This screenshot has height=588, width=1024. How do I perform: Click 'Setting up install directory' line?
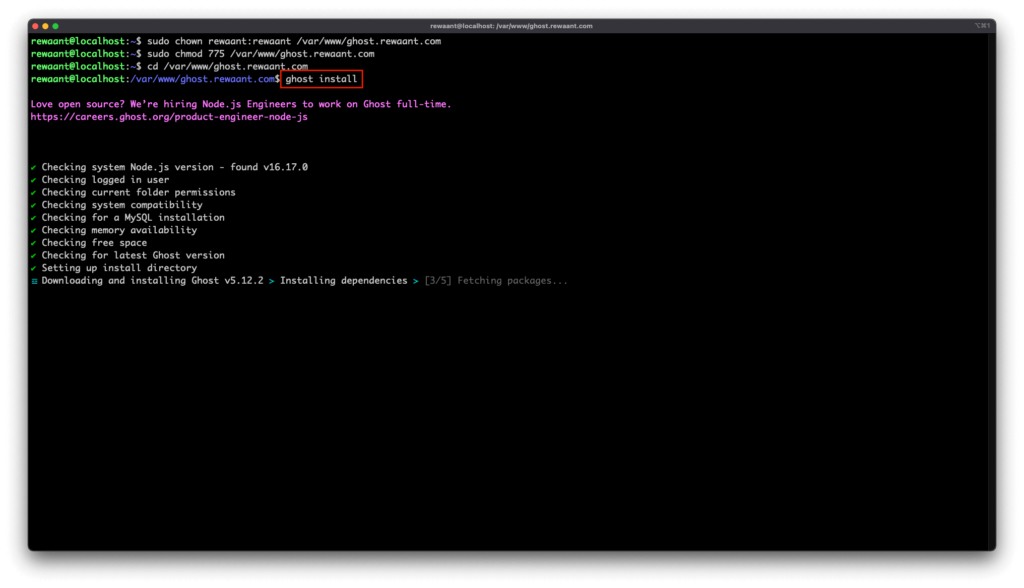[120, 268]
